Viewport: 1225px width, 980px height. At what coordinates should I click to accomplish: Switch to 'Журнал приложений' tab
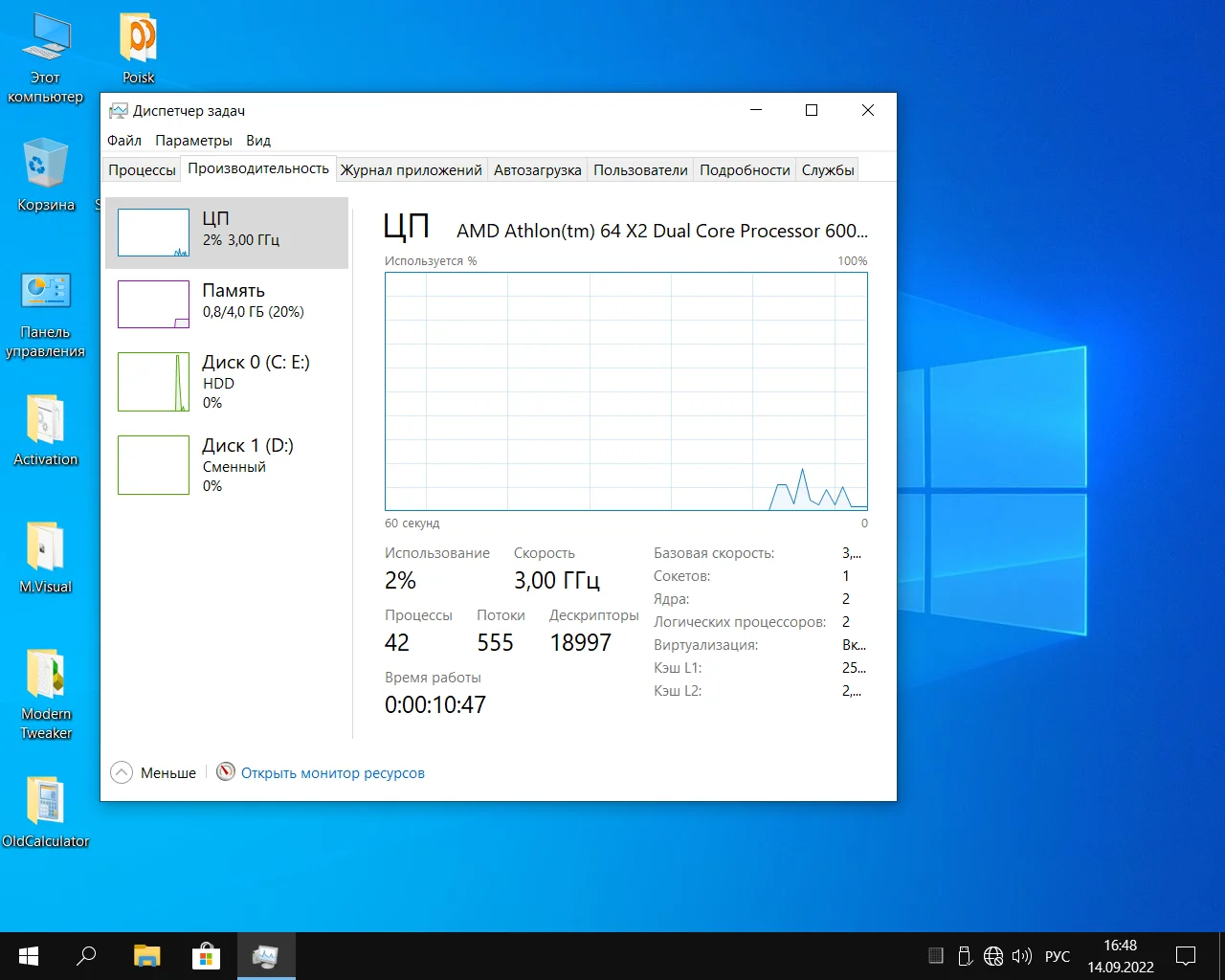(412, 169)
